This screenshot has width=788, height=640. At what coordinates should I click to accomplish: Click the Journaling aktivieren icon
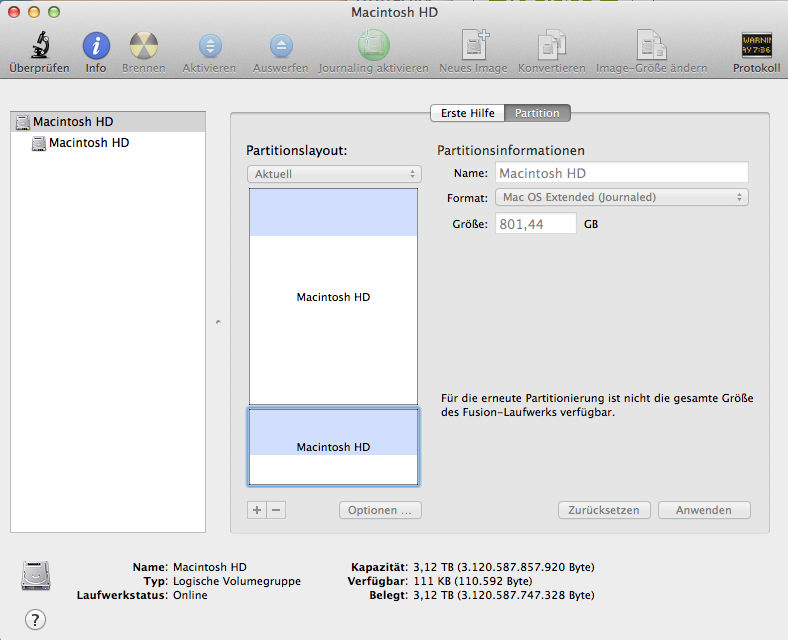click(373, 45)
